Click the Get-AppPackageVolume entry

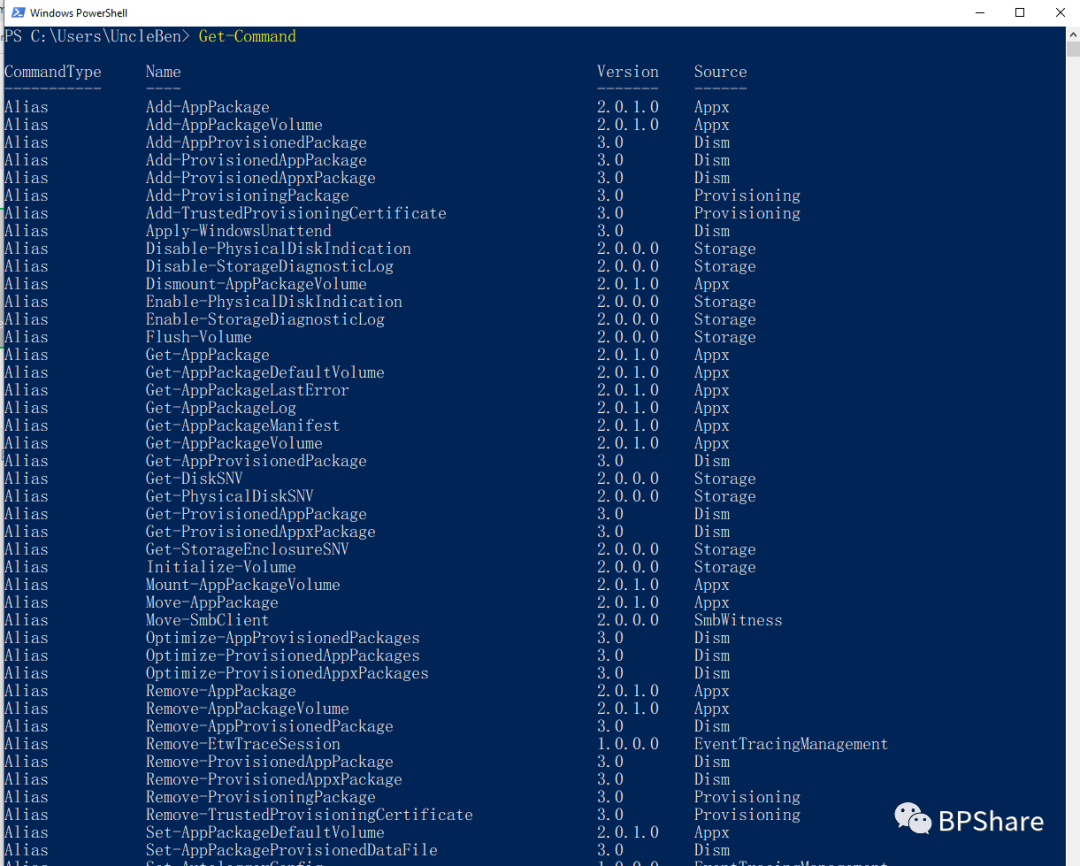coord(234,443)
